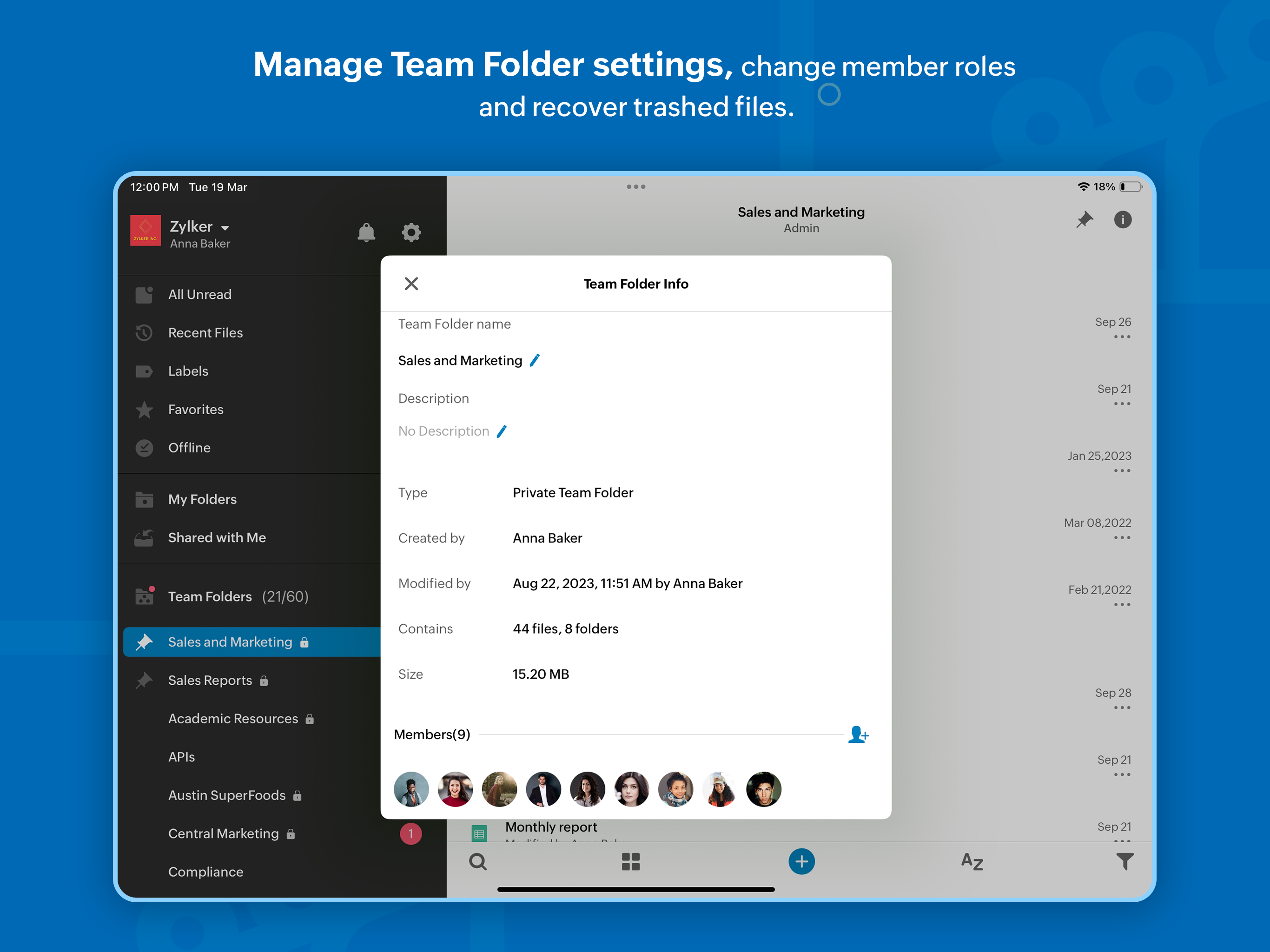This screenshot has height=952, width=1270.
Task: Click the first member avatar
Action: (x=411, y=789)
